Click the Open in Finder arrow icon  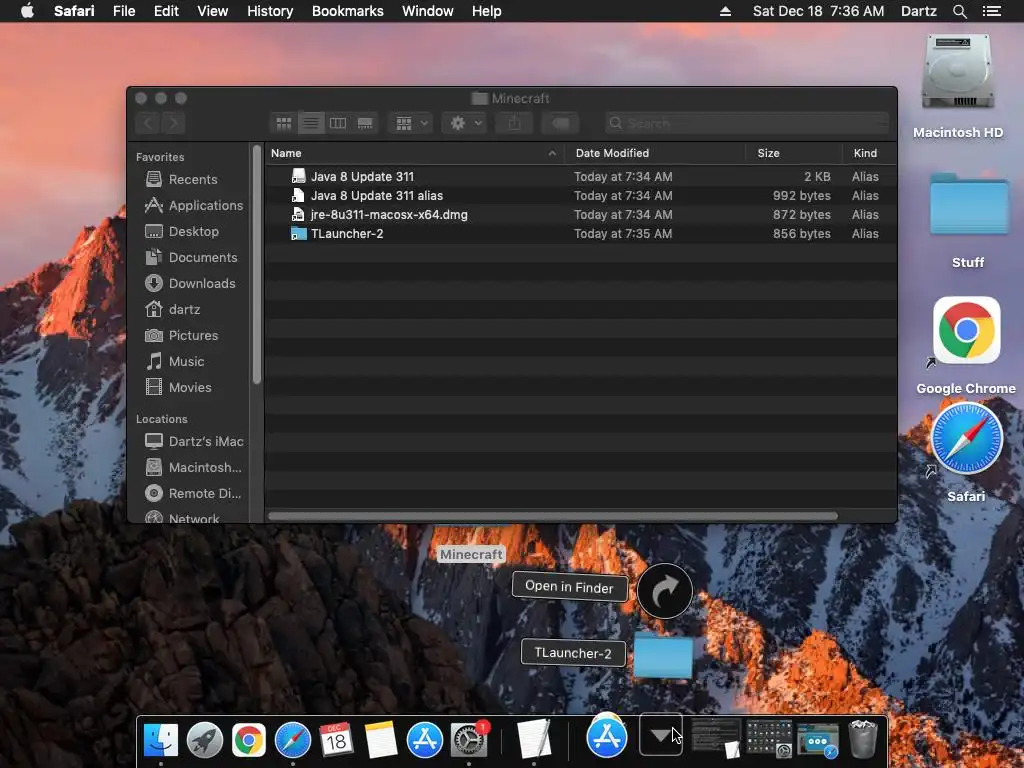coord(664,591)
